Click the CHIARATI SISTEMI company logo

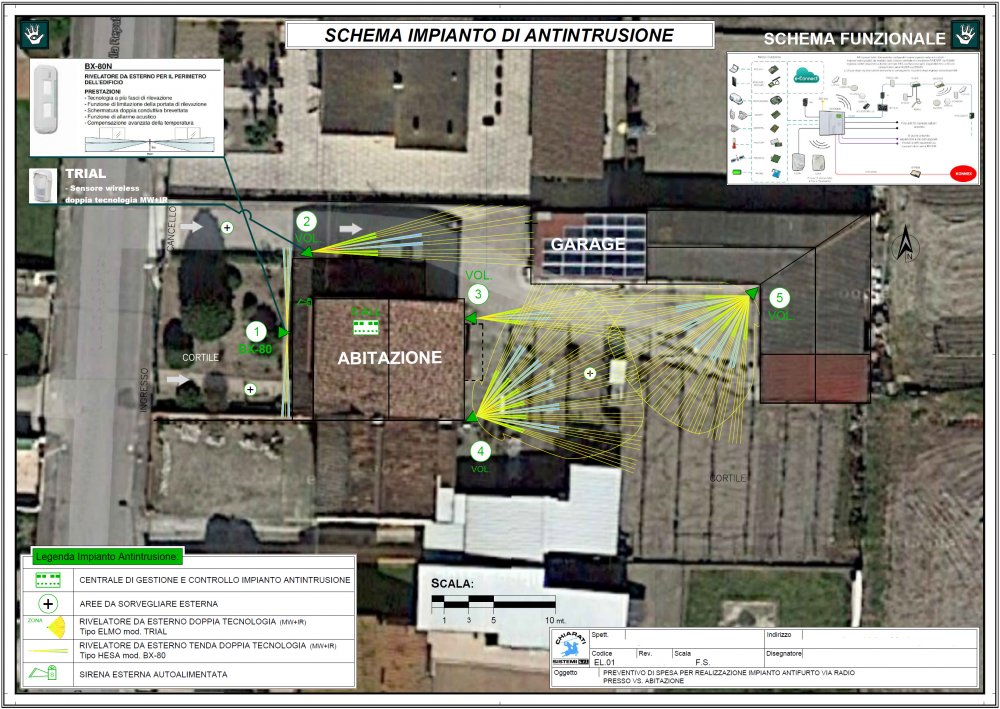click(x=571, y=649)
